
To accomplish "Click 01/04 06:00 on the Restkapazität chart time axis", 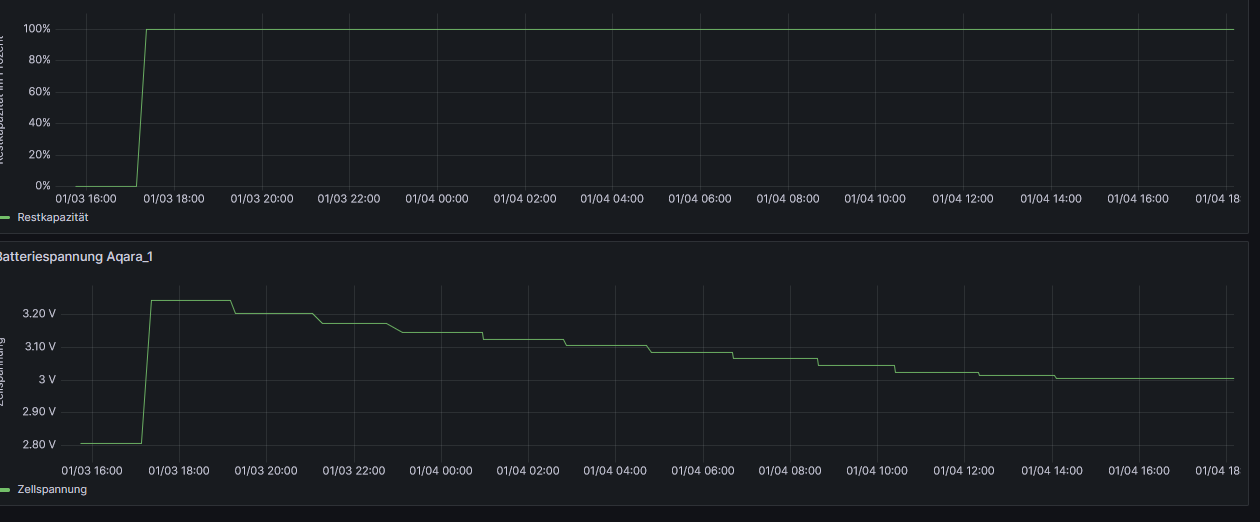I will (700, 199).
